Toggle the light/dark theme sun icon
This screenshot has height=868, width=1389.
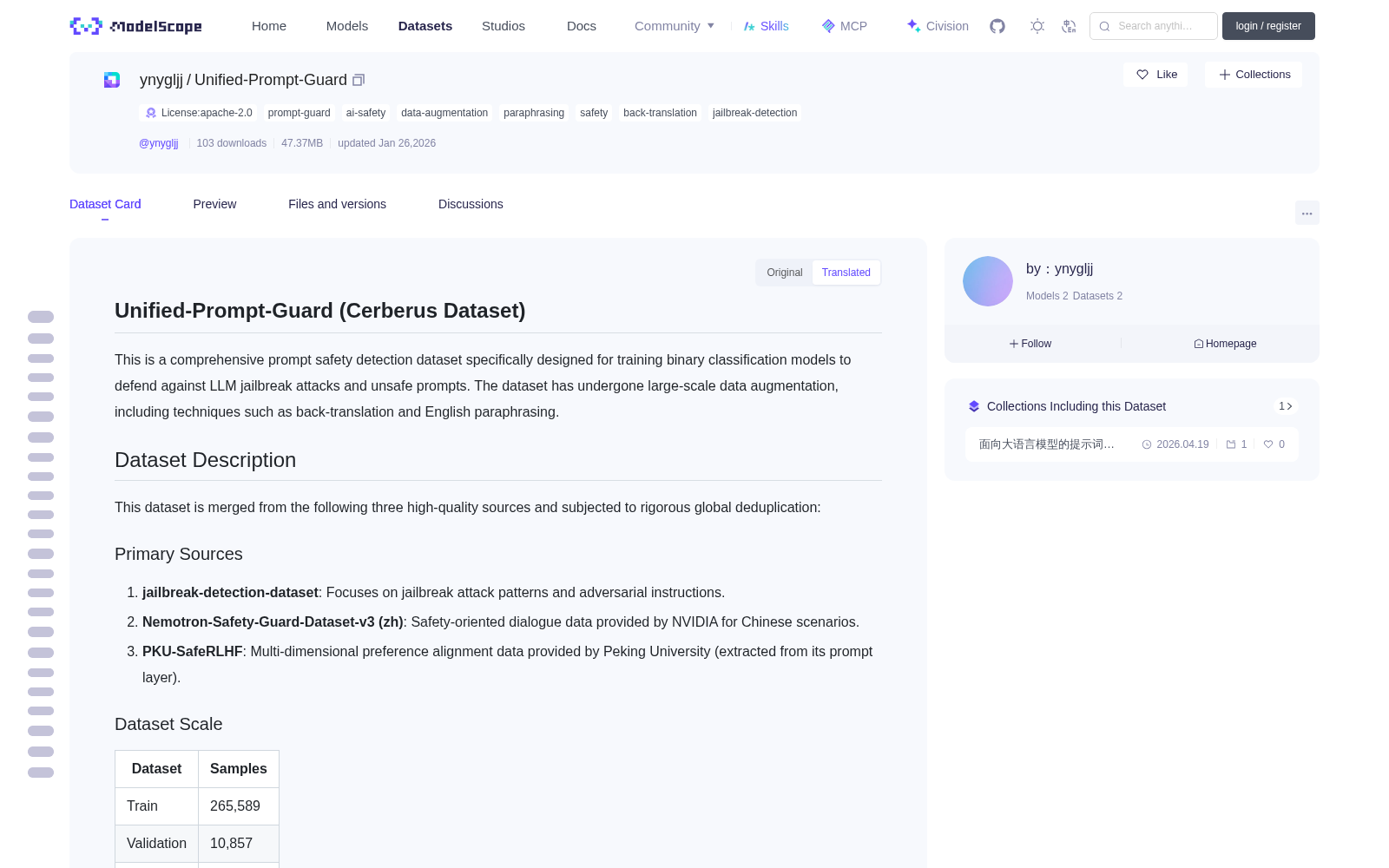click(1037, 26)
